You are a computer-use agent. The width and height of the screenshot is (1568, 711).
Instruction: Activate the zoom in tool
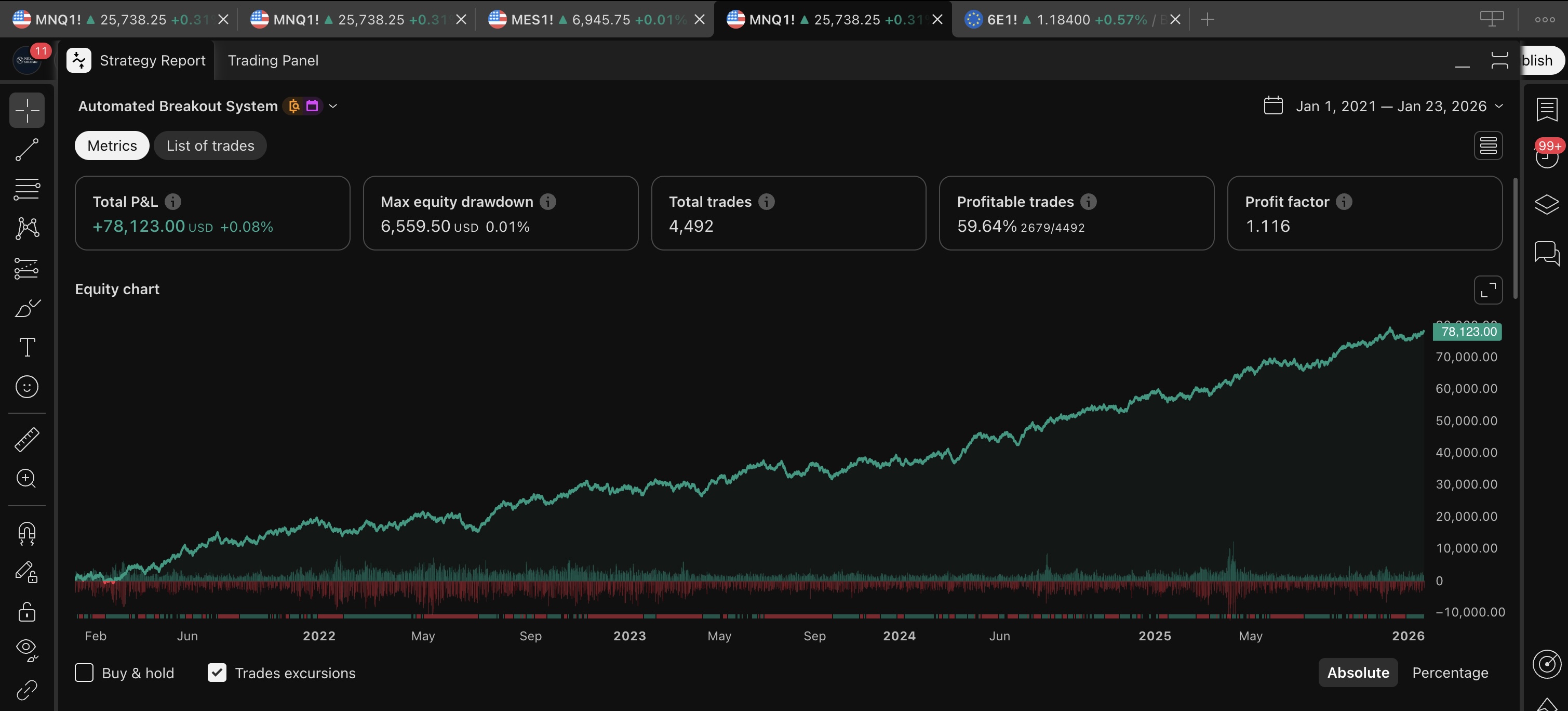[27, 479]
